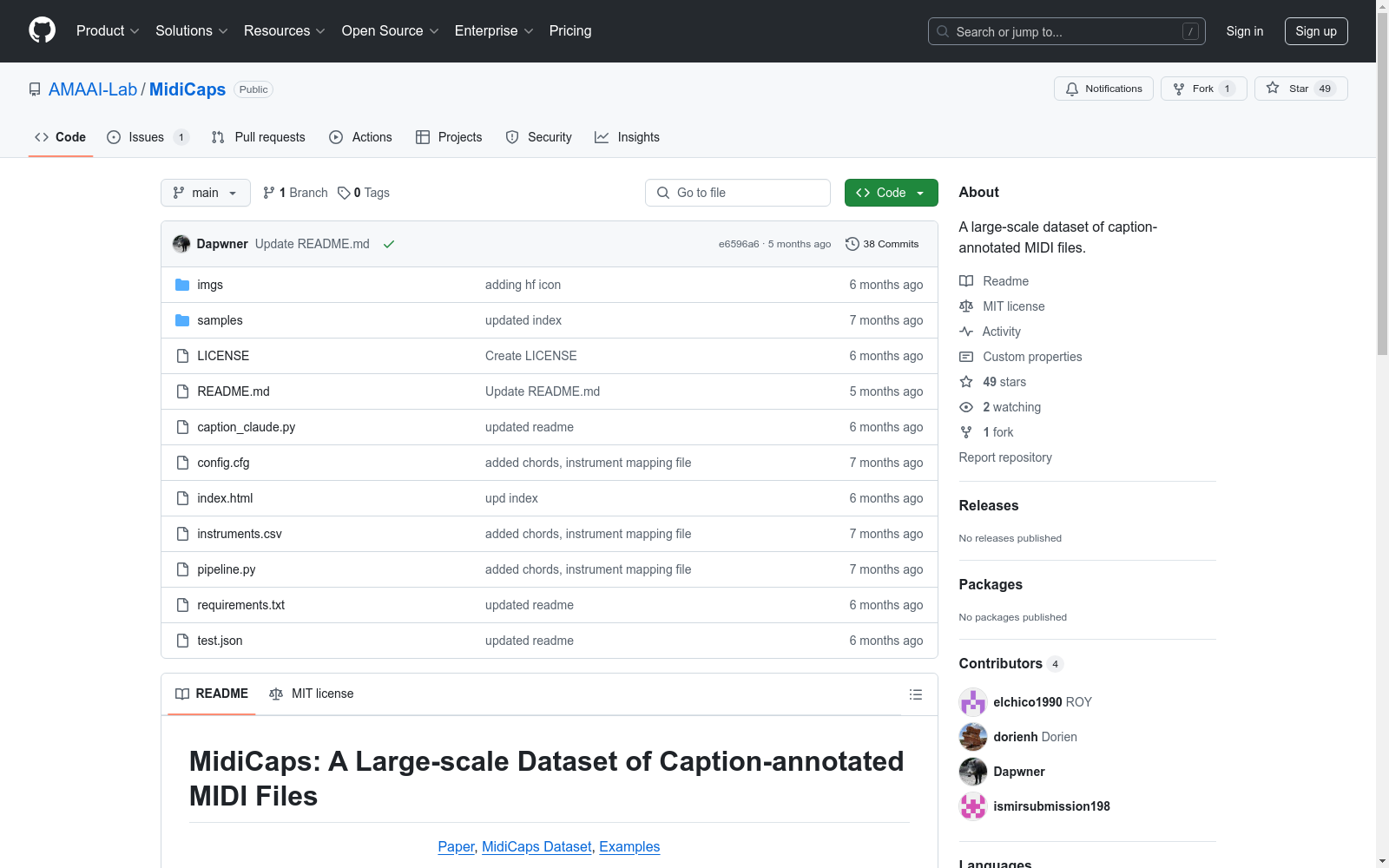Open the AMAAI-Lab organization link
The width and height of the screenshot is (1389, 868).
coord(93,89)
